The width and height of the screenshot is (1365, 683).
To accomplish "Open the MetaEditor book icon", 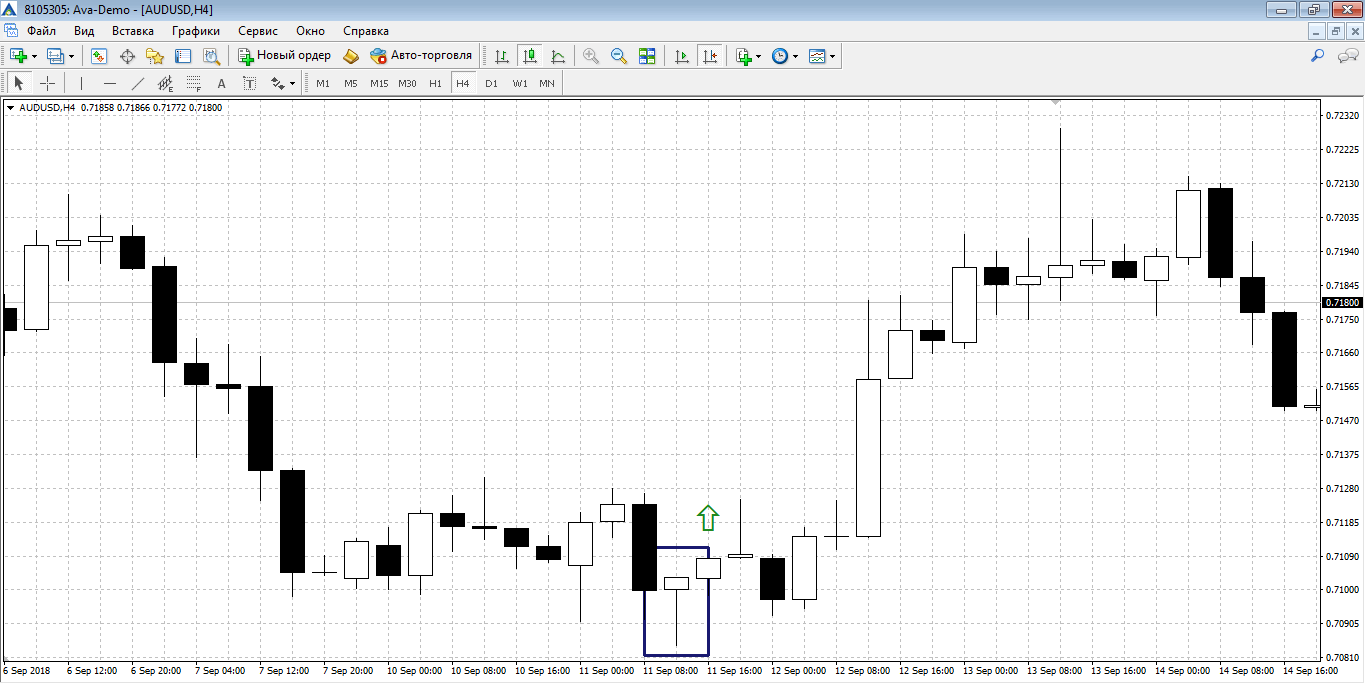I will click(x=350, y=56).
